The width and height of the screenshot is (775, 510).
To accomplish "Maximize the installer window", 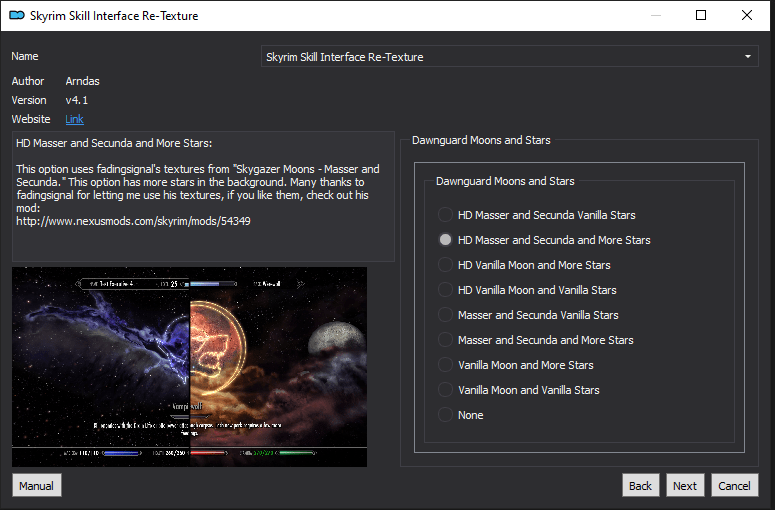I will click(x=701, y=15).
